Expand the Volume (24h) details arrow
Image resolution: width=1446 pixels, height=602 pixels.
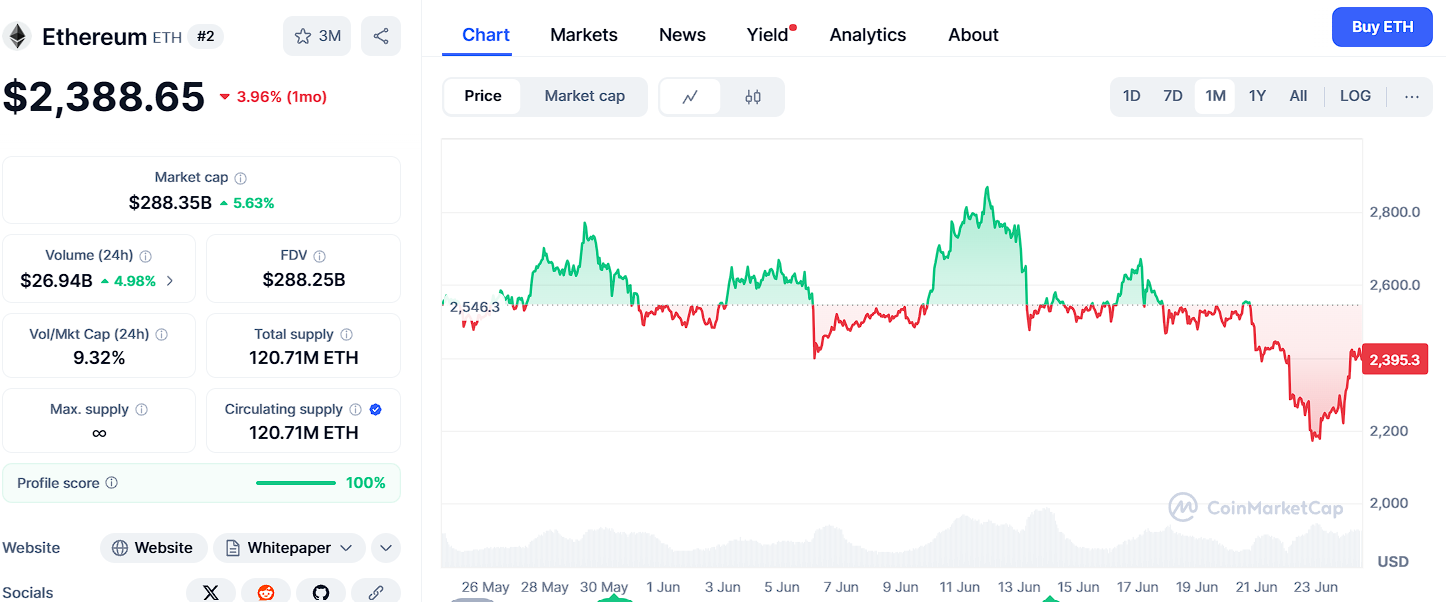(169, 281)
